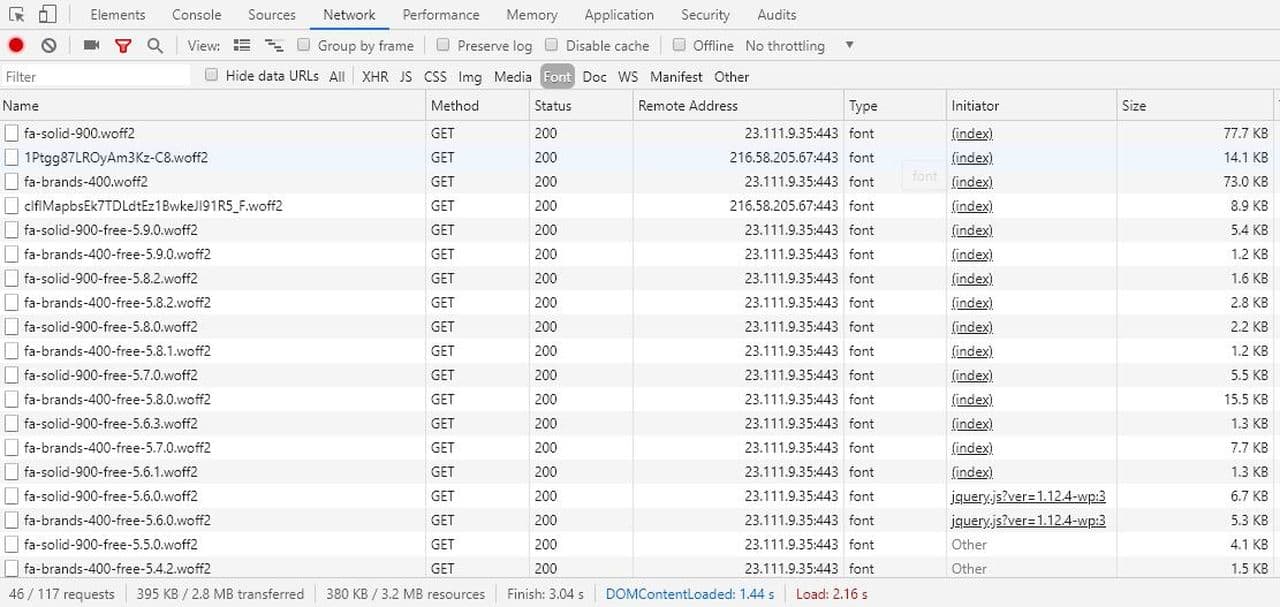
Task: Toggle the device toolbar icon
Action: 47,15
